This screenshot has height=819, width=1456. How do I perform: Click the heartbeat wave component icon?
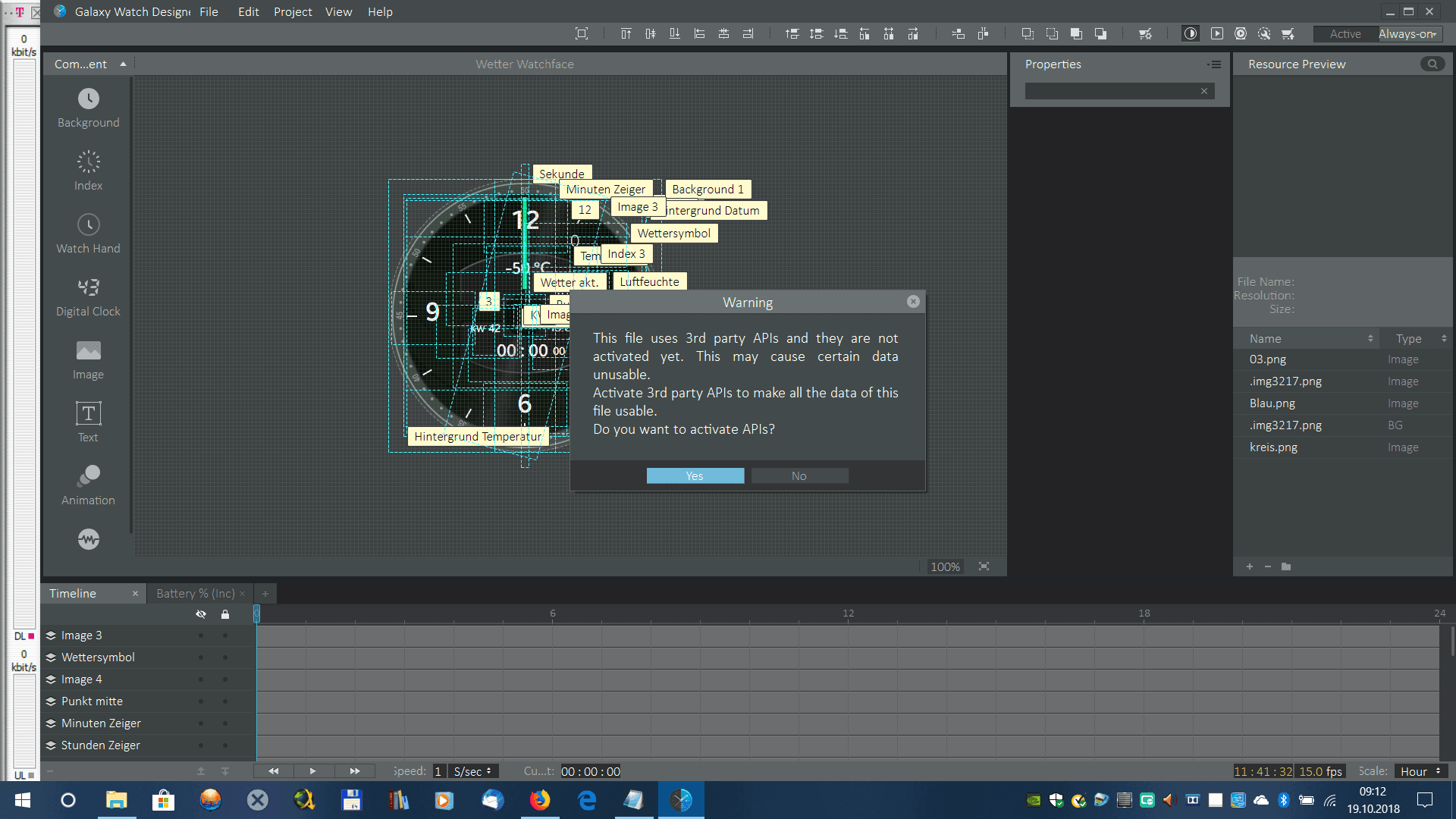pyautogui.click(x=88, y=539)
